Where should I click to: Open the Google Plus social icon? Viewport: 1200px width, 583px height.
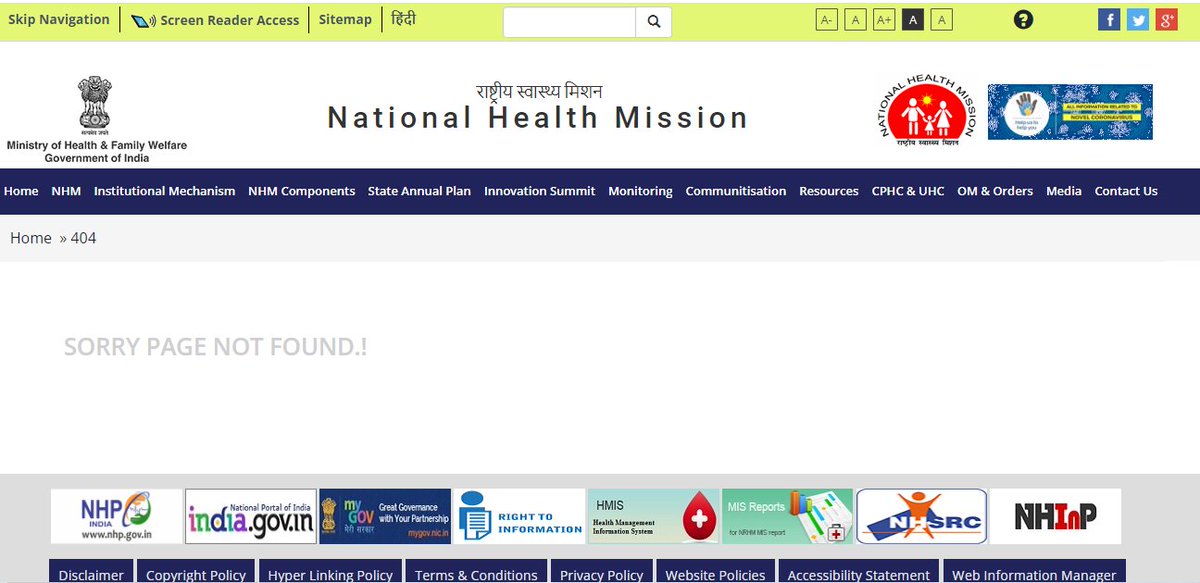[1167, 20]
